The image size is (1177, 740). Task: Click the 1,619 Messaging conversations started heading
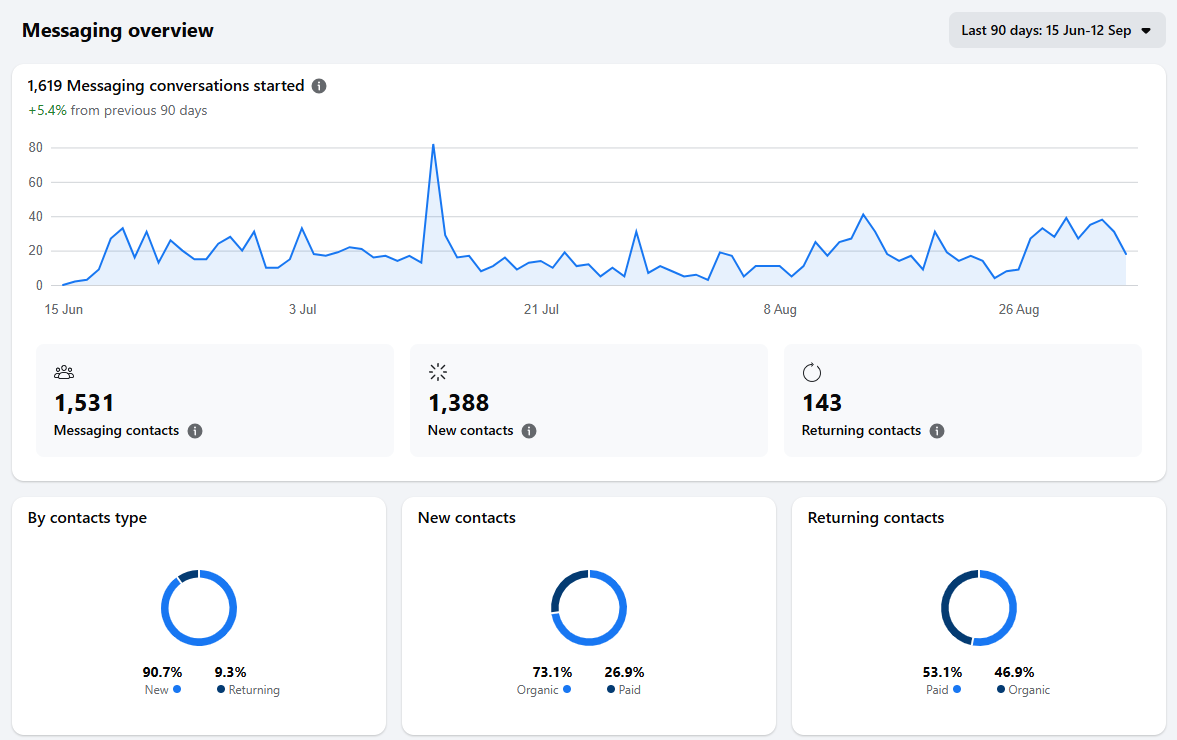166,86
